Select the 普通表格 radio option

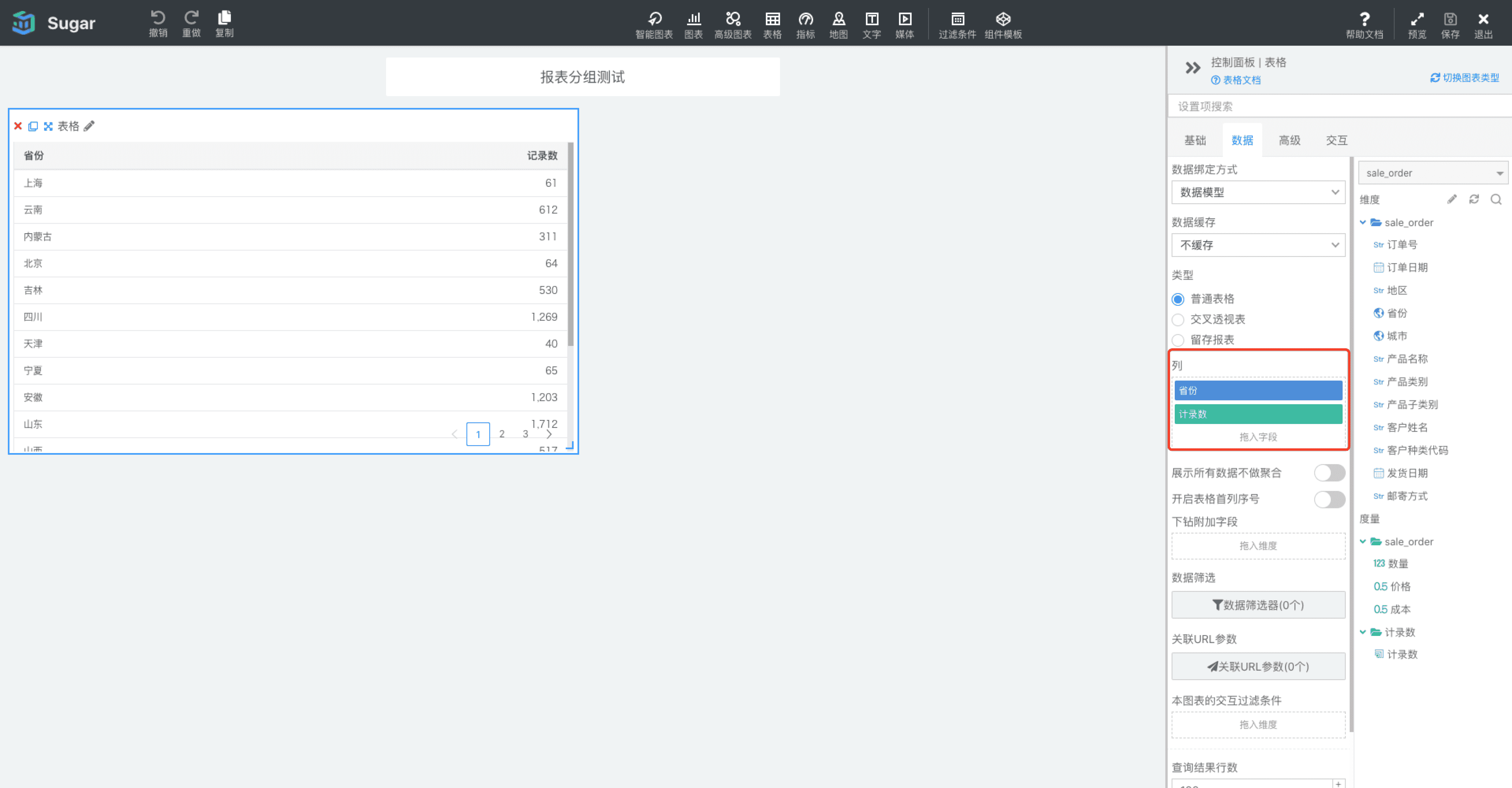click(1178, 299)
